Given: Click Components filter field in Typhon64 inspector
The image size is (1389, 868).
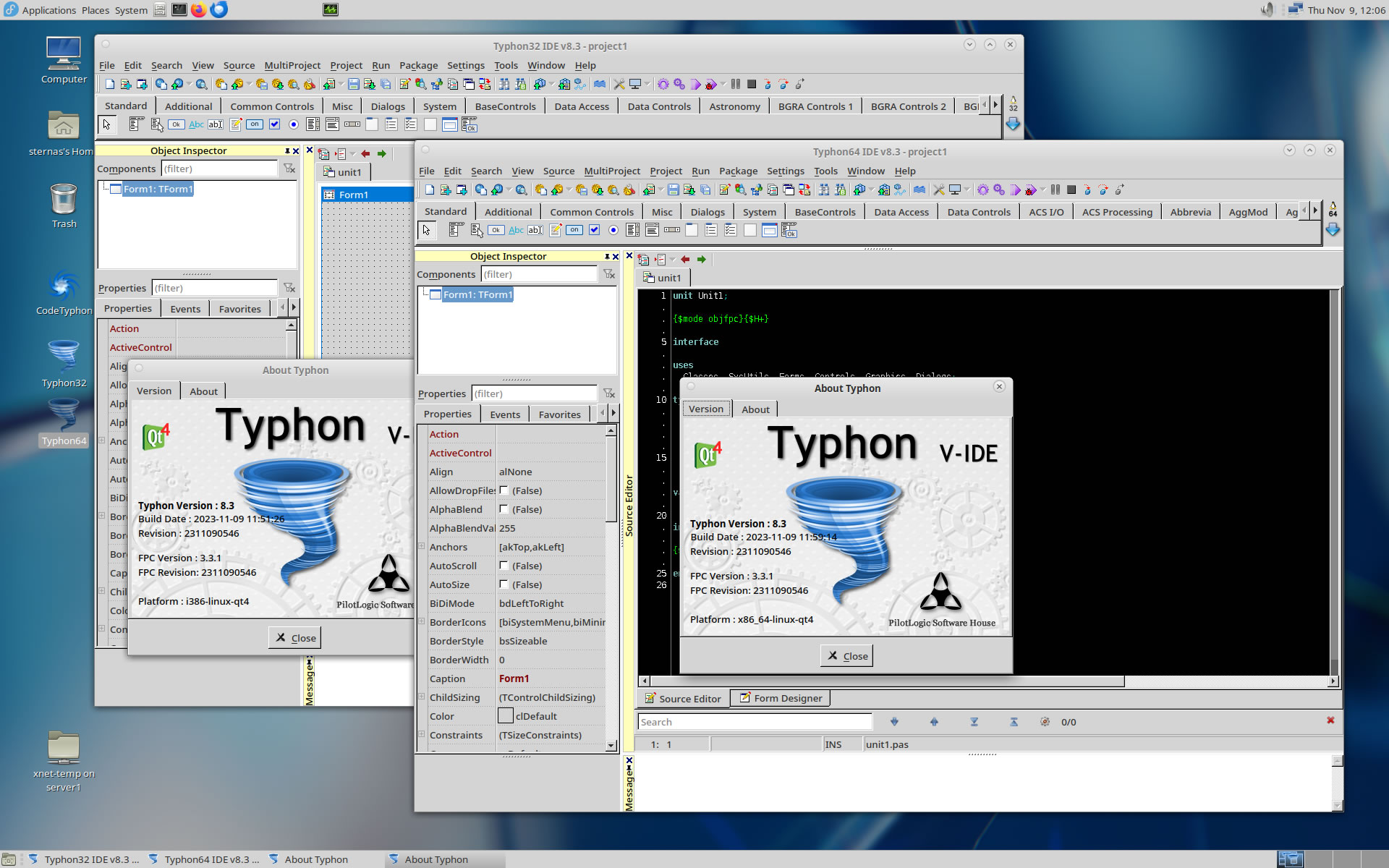Looking at the screenshot, I should pyautogui.click(x=539, y=274).
